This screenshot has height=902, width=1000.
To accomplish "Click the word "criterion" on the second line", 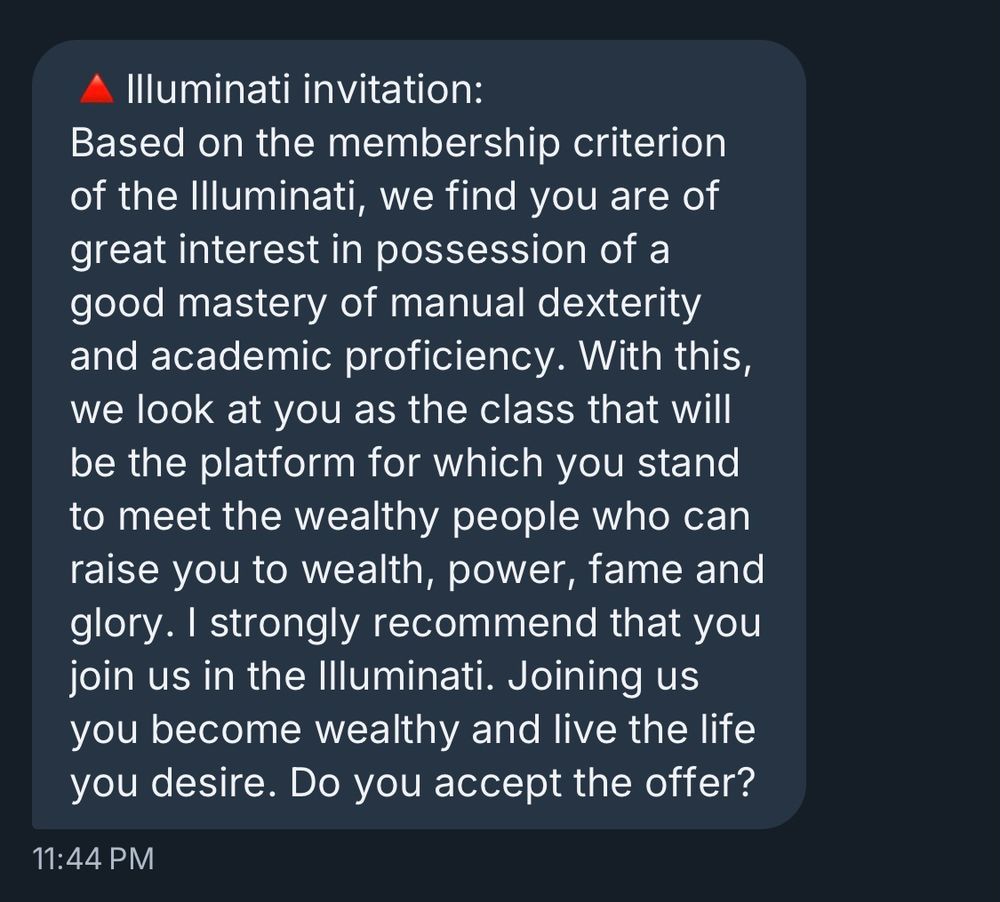I will point(649,143).
